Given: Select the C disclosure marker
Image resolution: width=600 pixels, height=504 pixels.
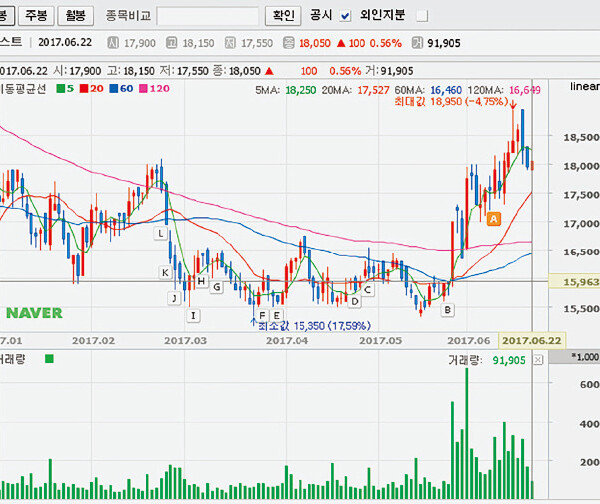Looking at the screenshot, I should [368, 290].
